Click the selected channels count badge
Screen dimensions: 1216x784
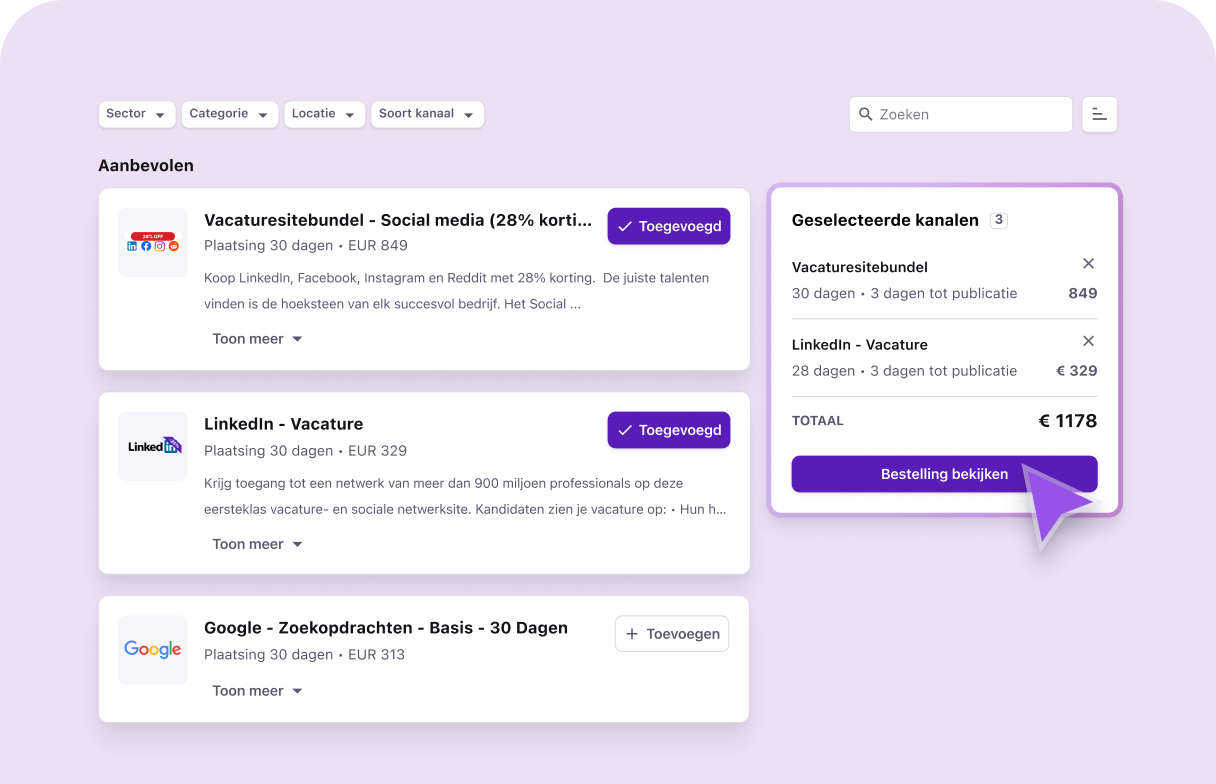click(x=998, y=220)
